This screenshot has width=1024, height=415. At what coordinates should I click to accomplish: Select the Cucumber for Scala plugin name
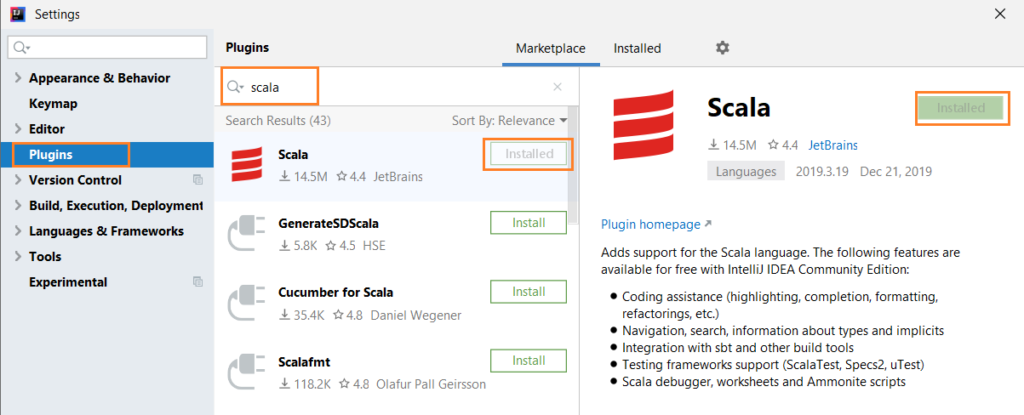pos(336,292)
